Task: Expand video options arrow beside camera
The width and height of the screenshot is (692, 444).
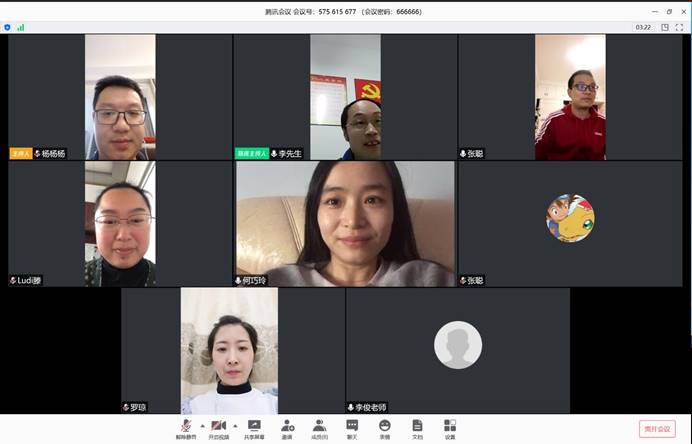Action: click(x=234, y=425)
